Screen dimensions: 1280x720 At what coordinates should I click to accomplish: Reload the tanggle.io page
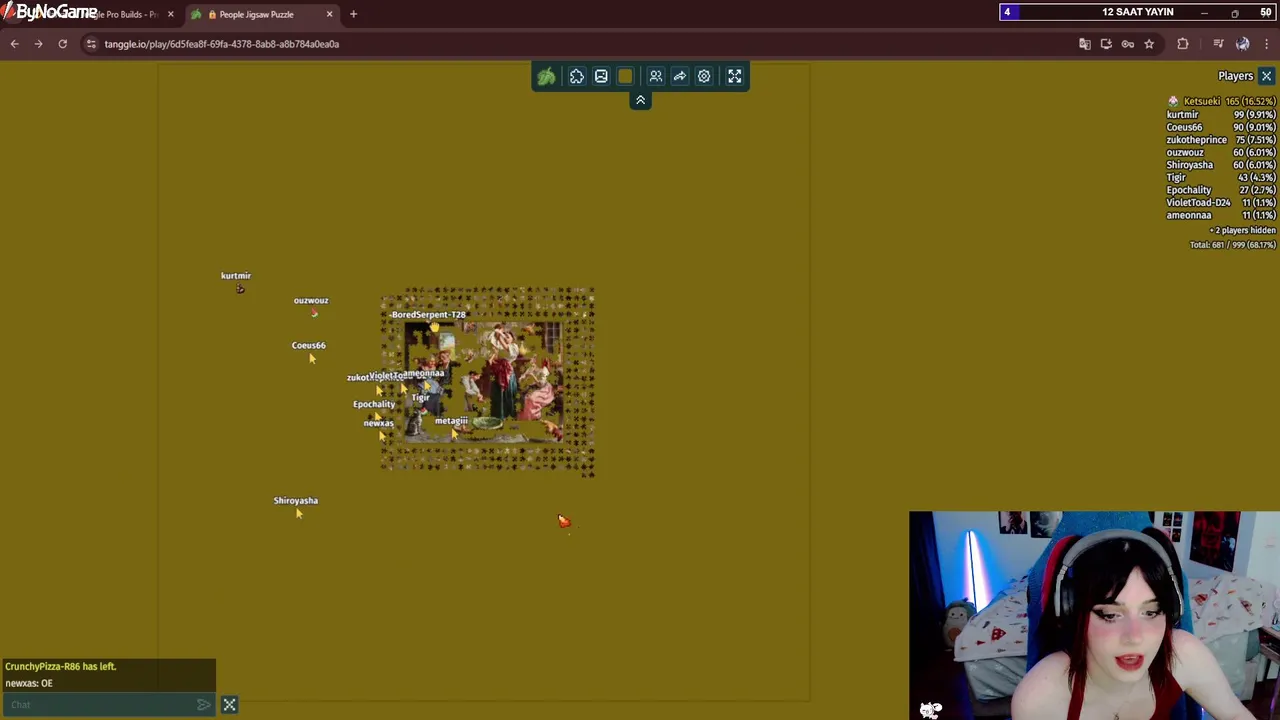tap(62, 44)
